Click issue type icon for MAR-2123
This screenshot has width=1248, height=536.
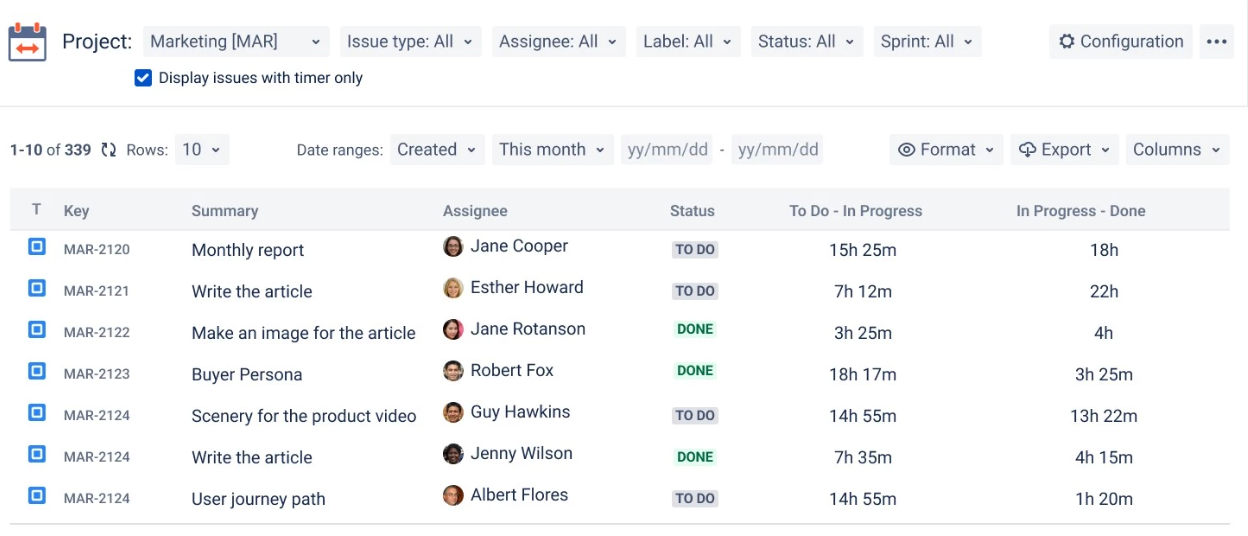point(37,371)
